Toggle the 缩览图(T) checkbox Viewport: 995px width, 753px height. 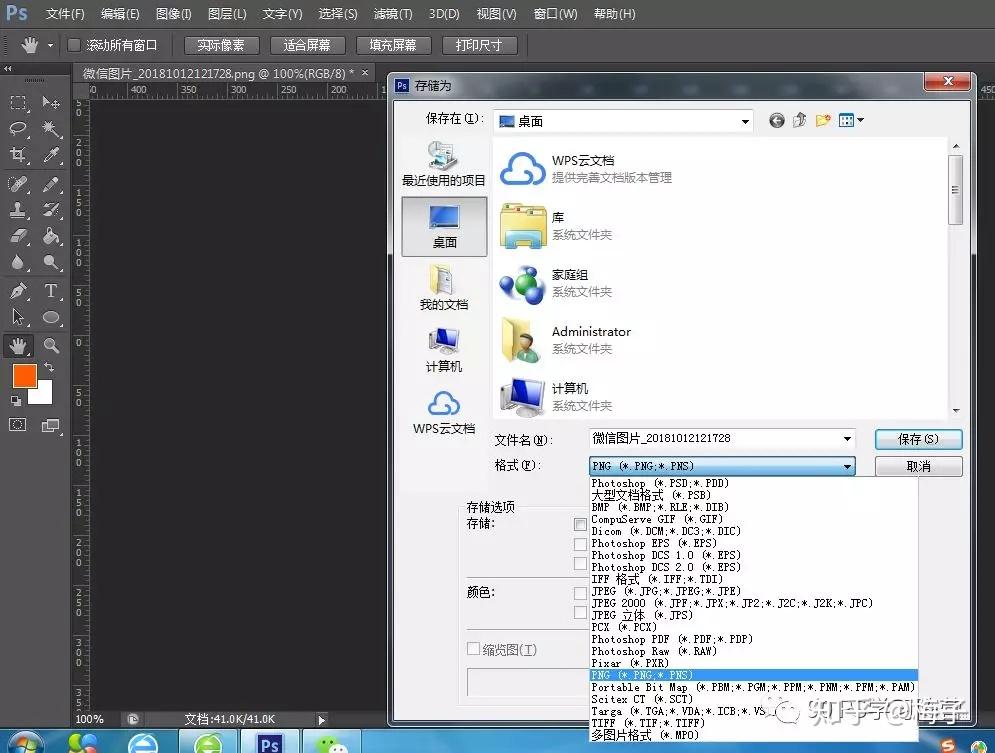point(473,648)
